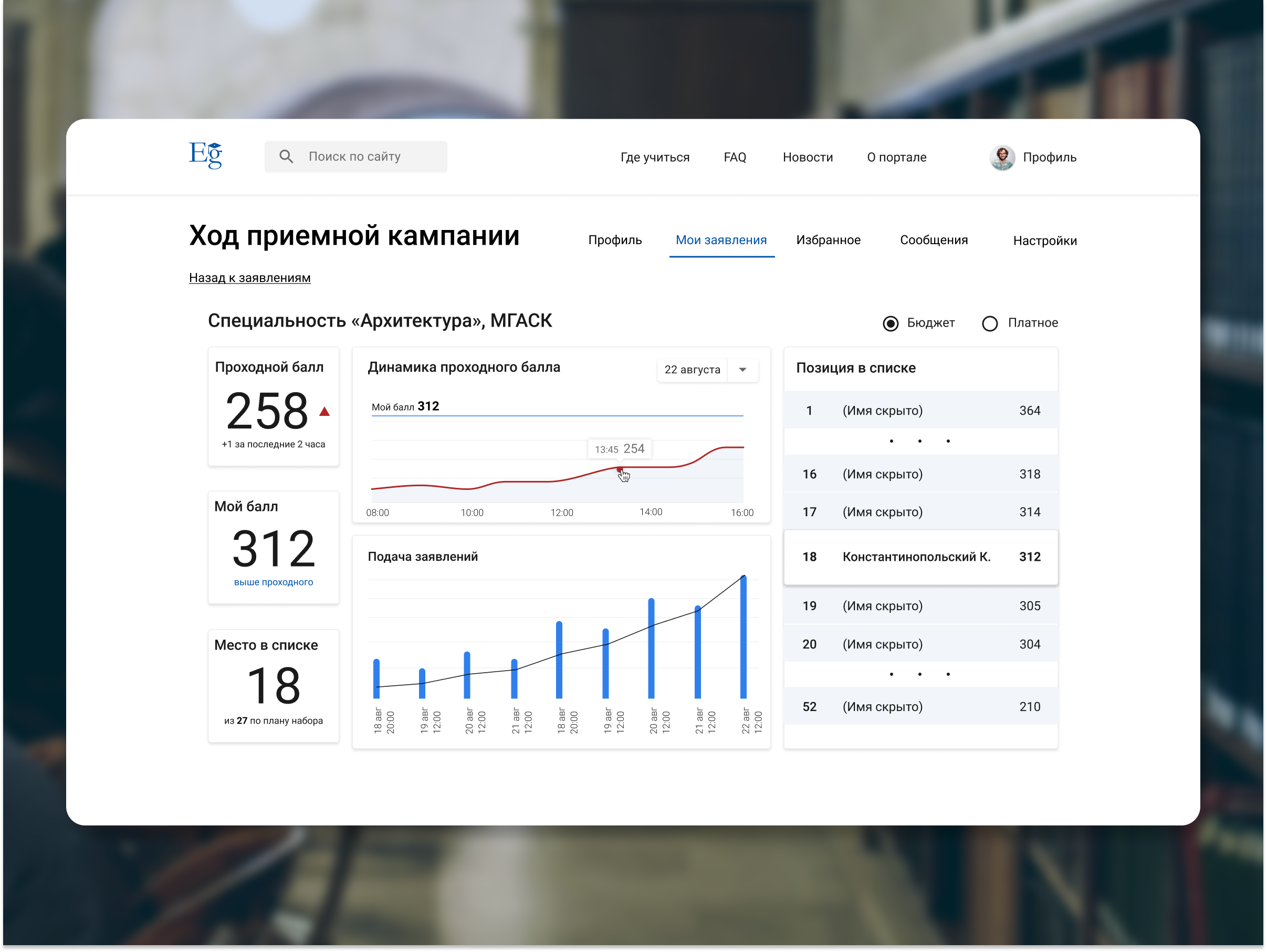Click the Eg portal logo
This screenshot has height=952, width=1267.
point(205,156)
